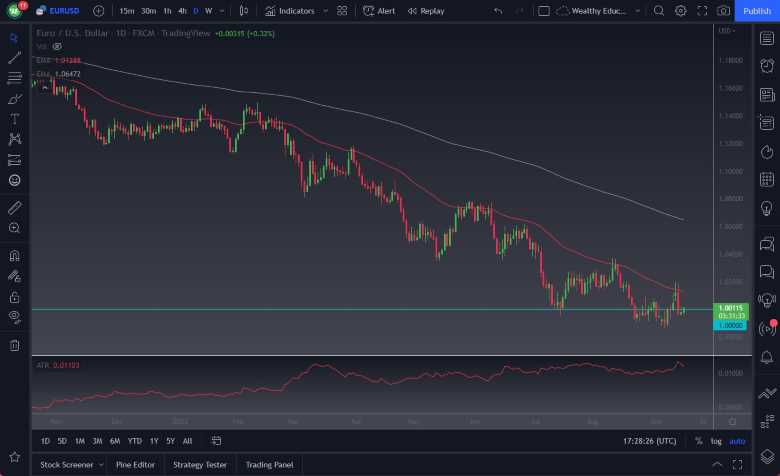Open the Fibonacci retracement tools
Image resolution: width=780 pixels, height=476 pixels.
click(x=14, y=78)
